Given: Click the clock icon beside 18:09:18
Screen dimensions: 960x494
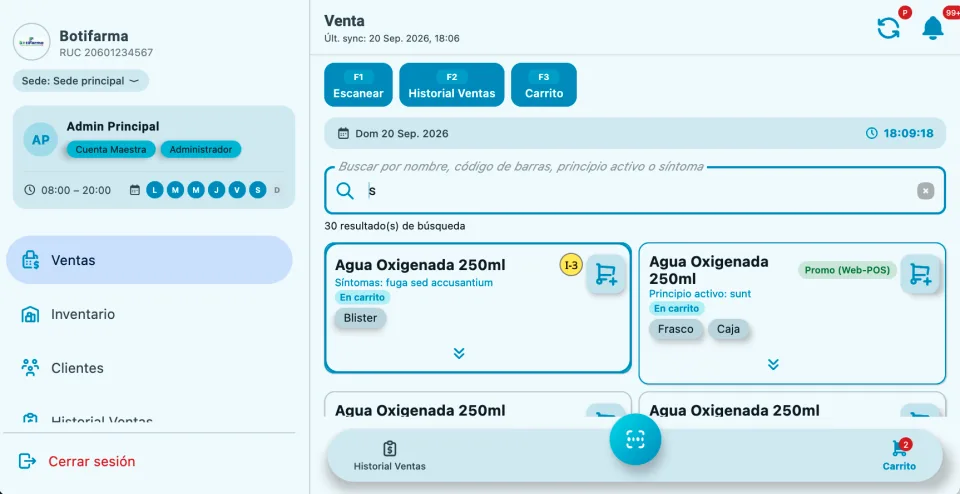Looking at the screenshot, I should pyautogui.click(x=871, y=133).
